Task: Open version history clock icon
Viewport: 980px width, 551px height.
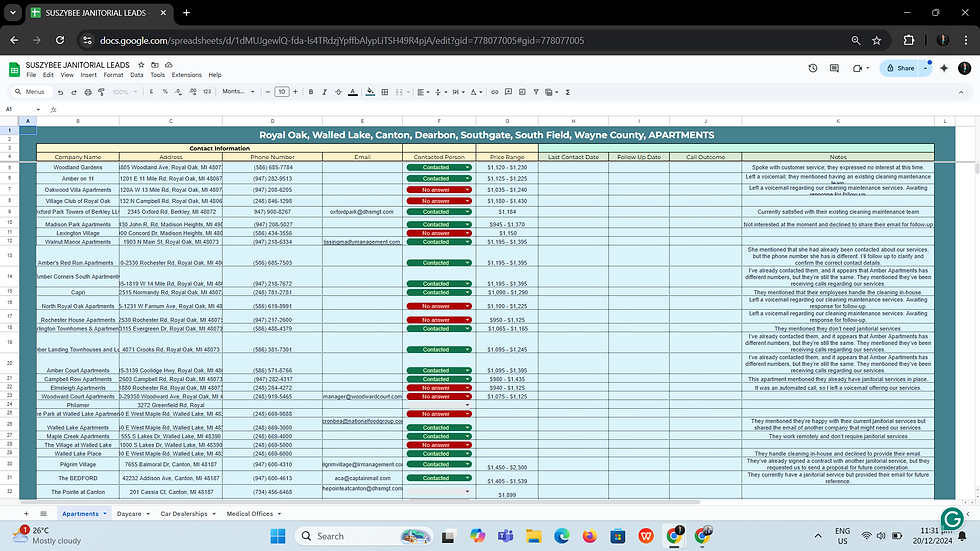Action: pyautogui.click(x=812, y=68)
